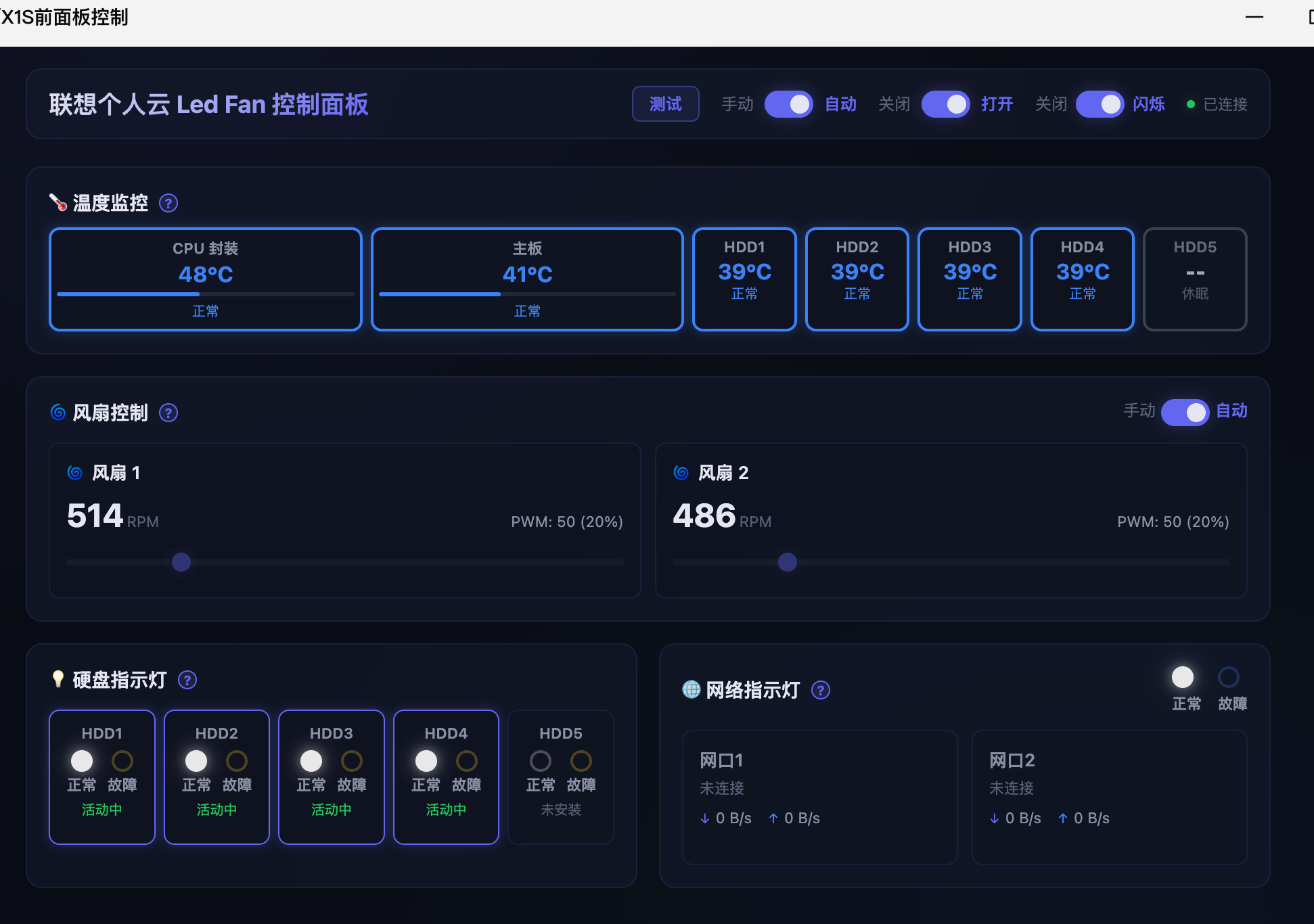Click the CPU 封装 48°C temperature card

(206, 279)
